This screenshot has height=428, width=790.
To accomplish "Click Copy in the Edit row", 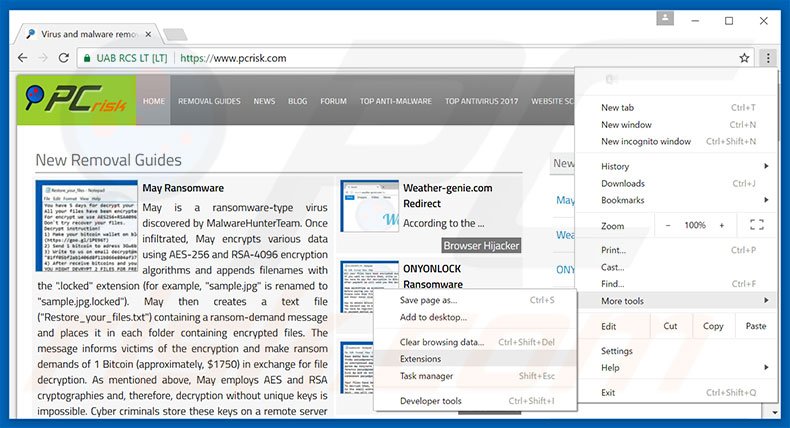I will coord(713,326).
